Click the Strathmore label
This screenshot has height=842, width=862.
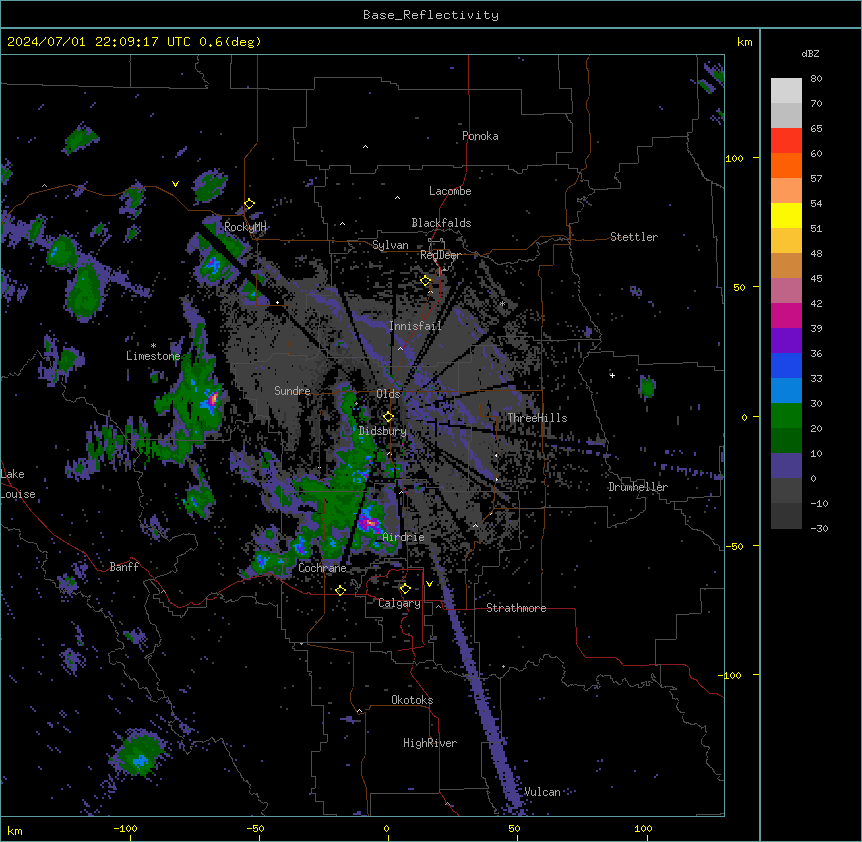point(516,608)
